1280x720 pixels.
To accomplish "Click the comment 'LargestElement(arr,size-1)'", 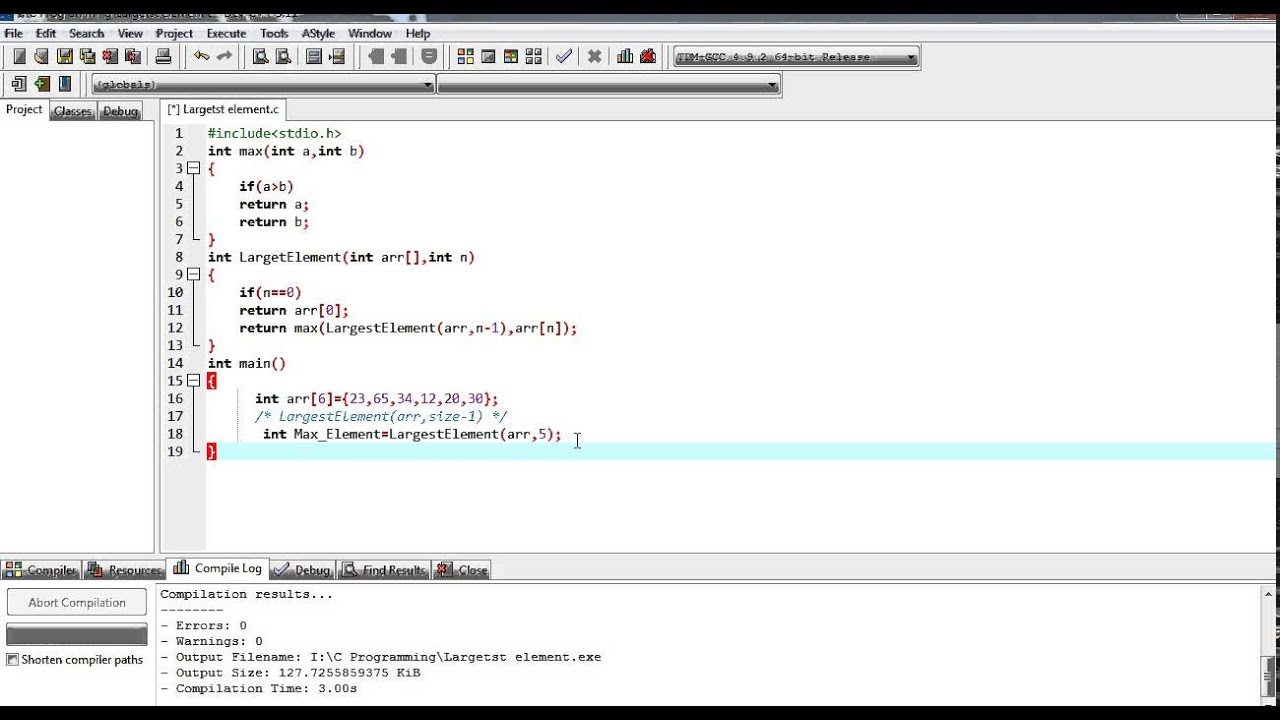I will (x=381, y=416).
